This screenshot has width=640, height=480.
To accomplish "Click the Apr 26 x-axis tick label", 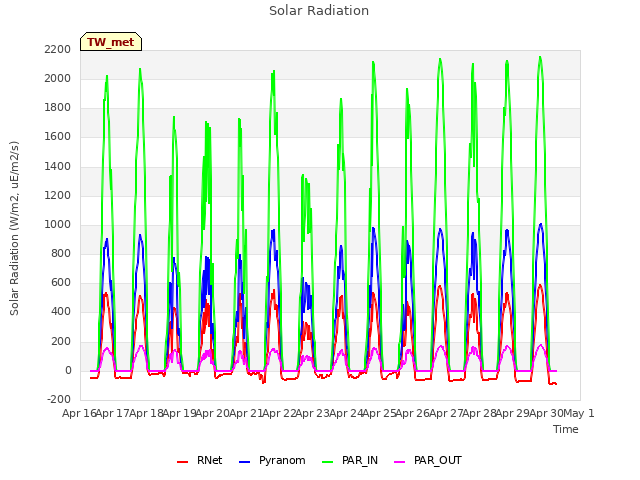I will [412, 413].
